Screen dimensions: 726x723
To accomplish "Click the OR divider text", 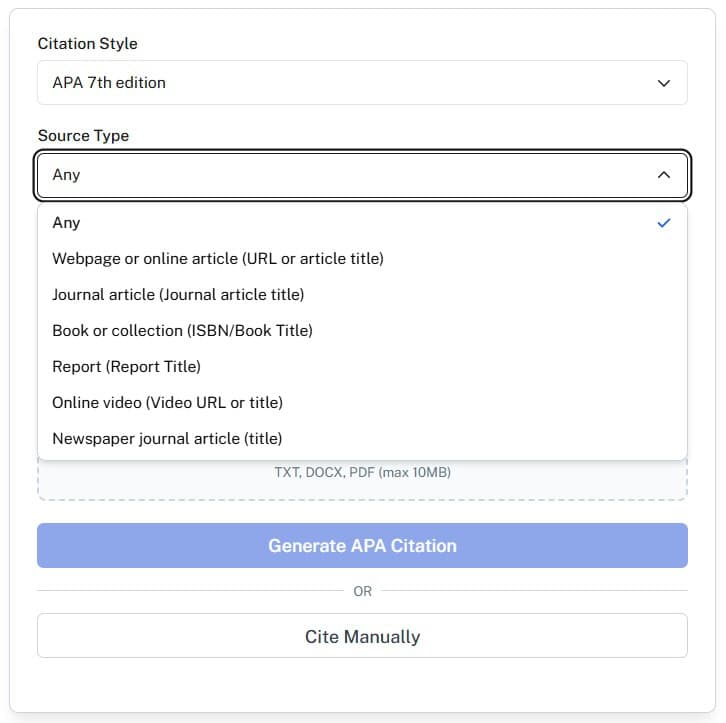I will (x=362, y=591).
